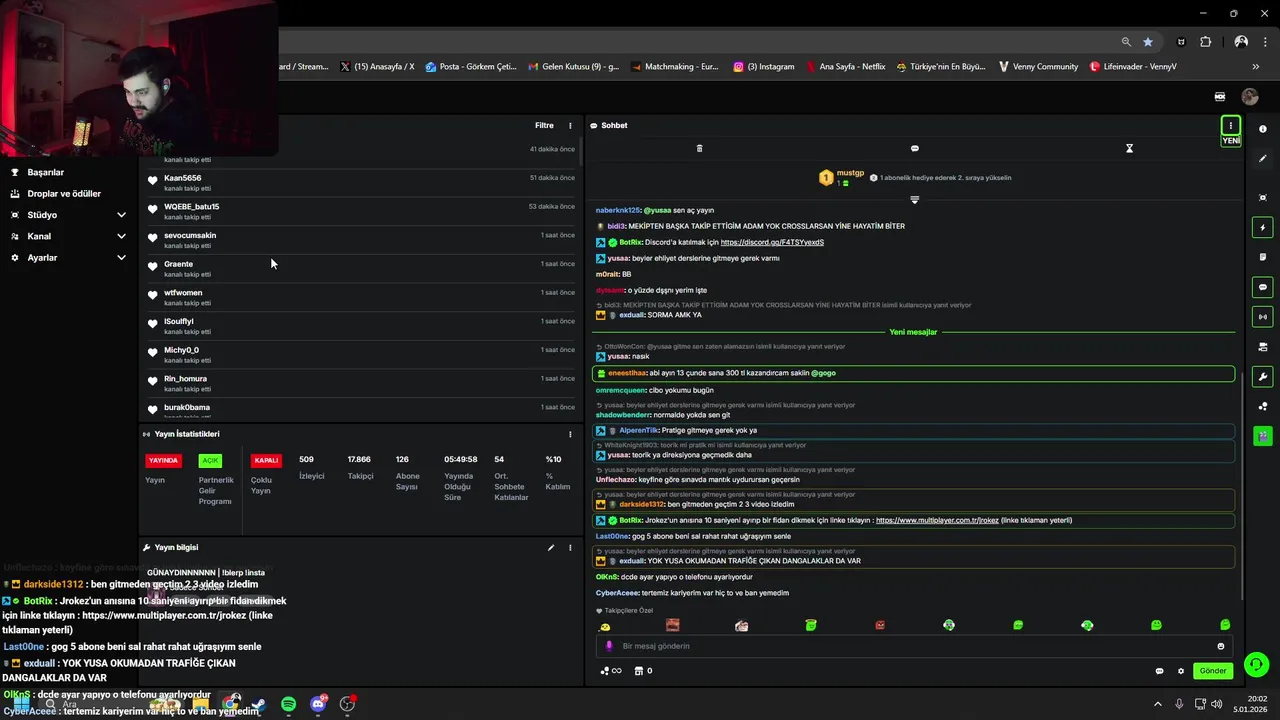Switch to Instagram browser tab
This screenshot has height=720, width=1280.
[764, 67]
